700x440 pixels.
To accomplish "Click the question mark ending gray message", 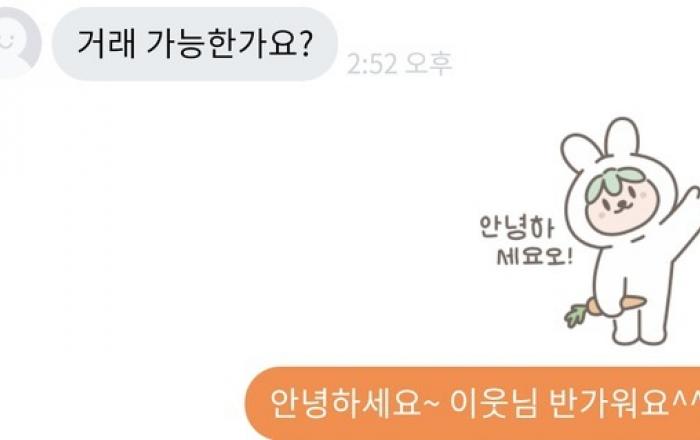I will (x=306, y=44).
